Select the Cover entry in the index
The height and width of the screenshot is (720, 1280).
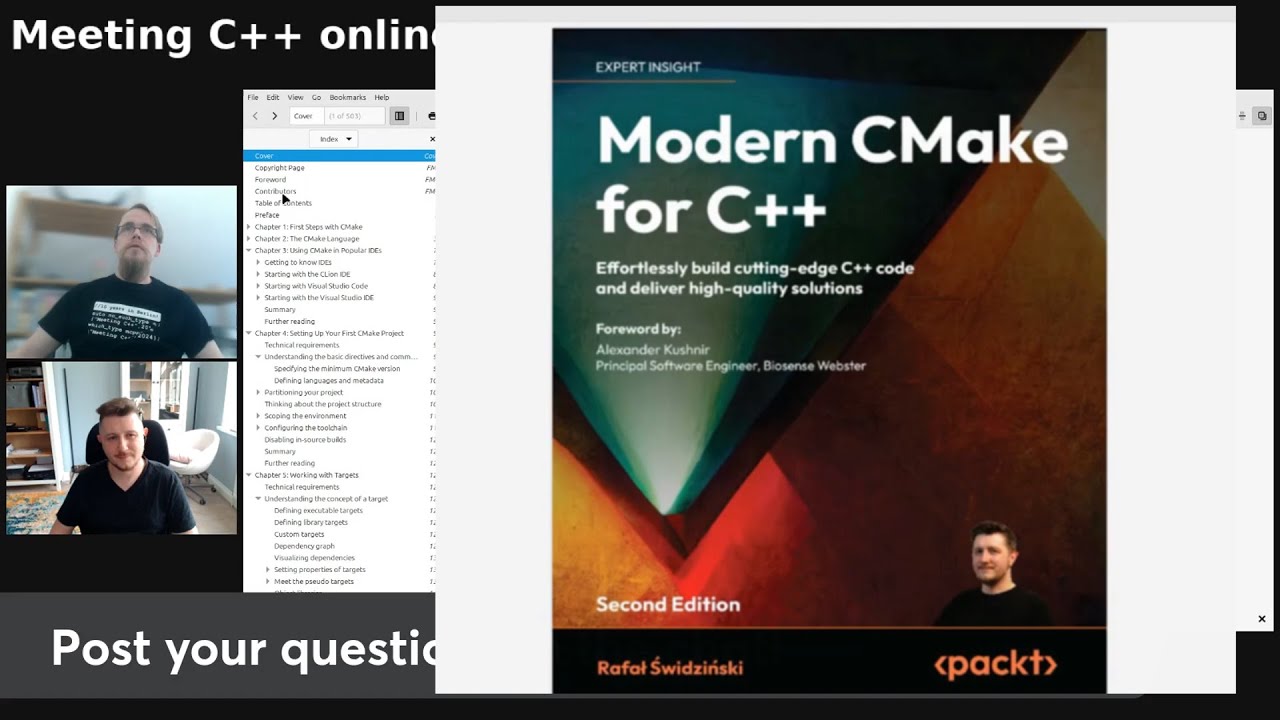[339, 156]
